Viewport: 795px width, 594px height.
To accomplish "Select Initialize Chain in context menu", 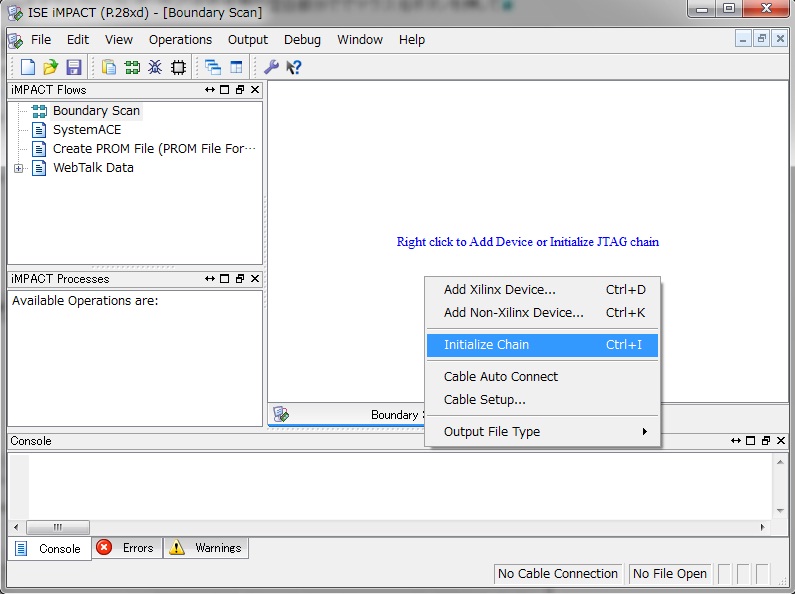I will [543, 345].
